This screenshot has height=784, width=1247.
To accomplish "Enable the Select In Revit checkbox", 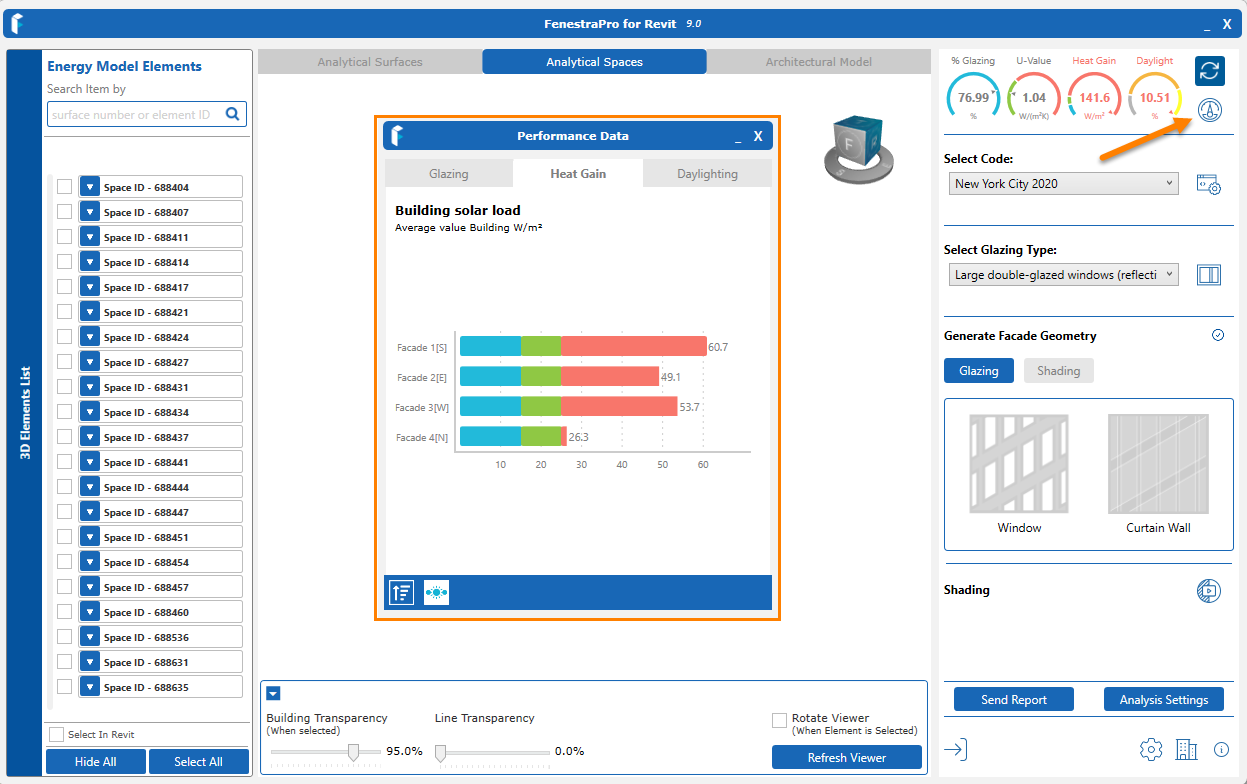I will click(x=57, y=735).
